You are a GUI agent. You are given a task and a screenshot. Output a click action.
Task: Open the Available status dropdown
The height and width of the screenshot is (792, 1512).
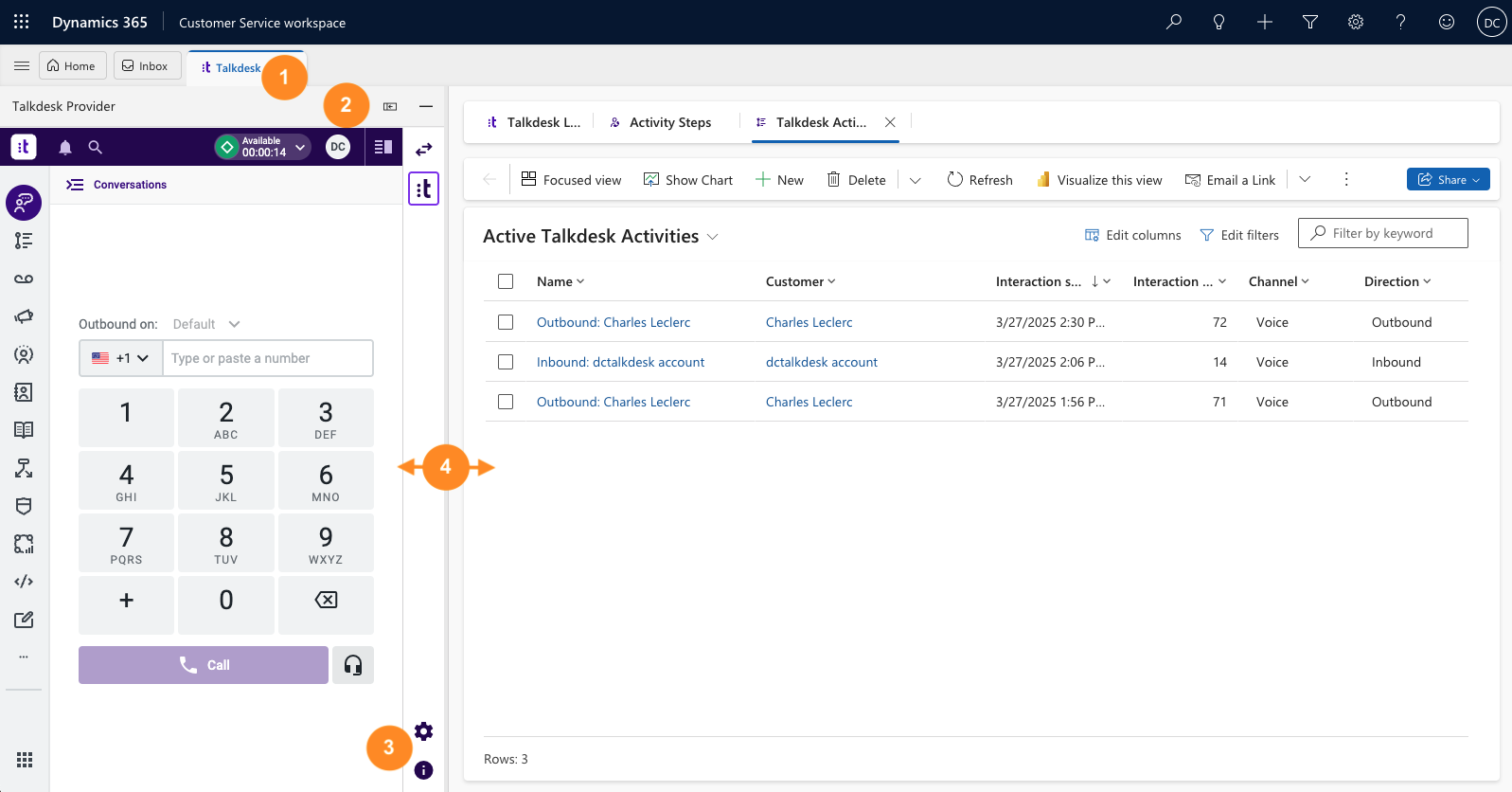[263, 147]
